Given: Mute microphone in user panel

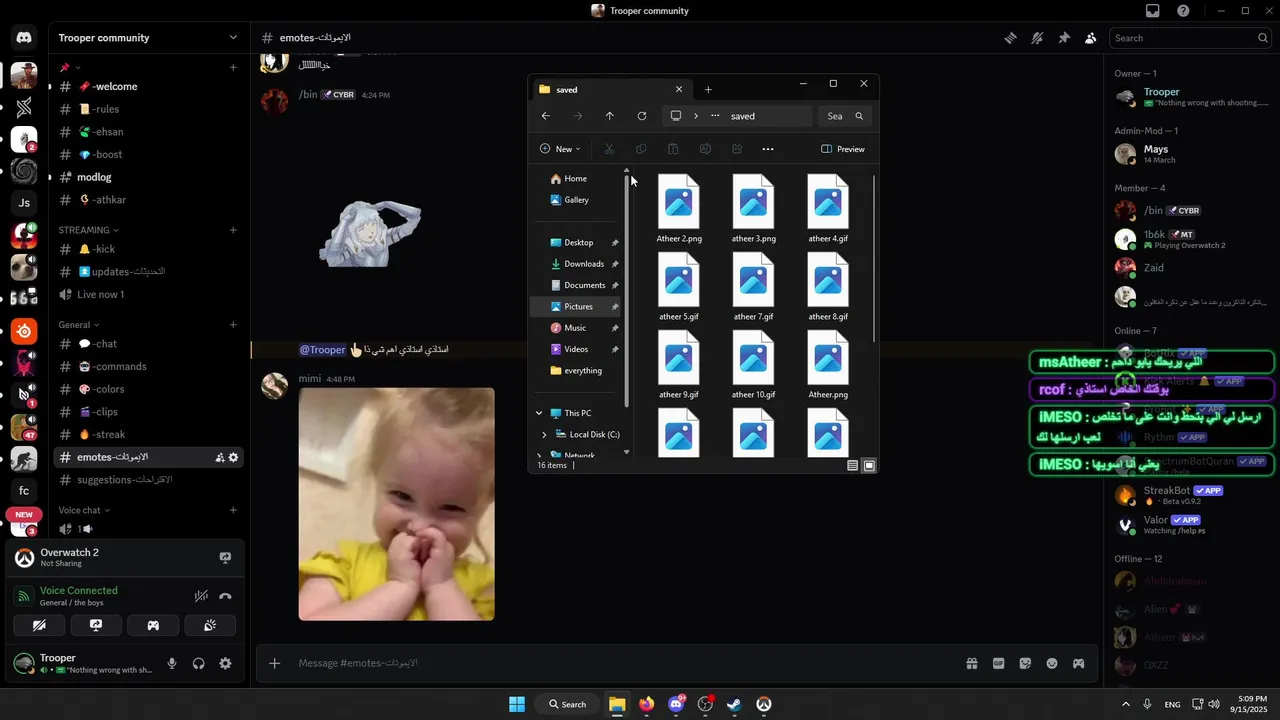Looking at the screenshot, I should point(172,663).
